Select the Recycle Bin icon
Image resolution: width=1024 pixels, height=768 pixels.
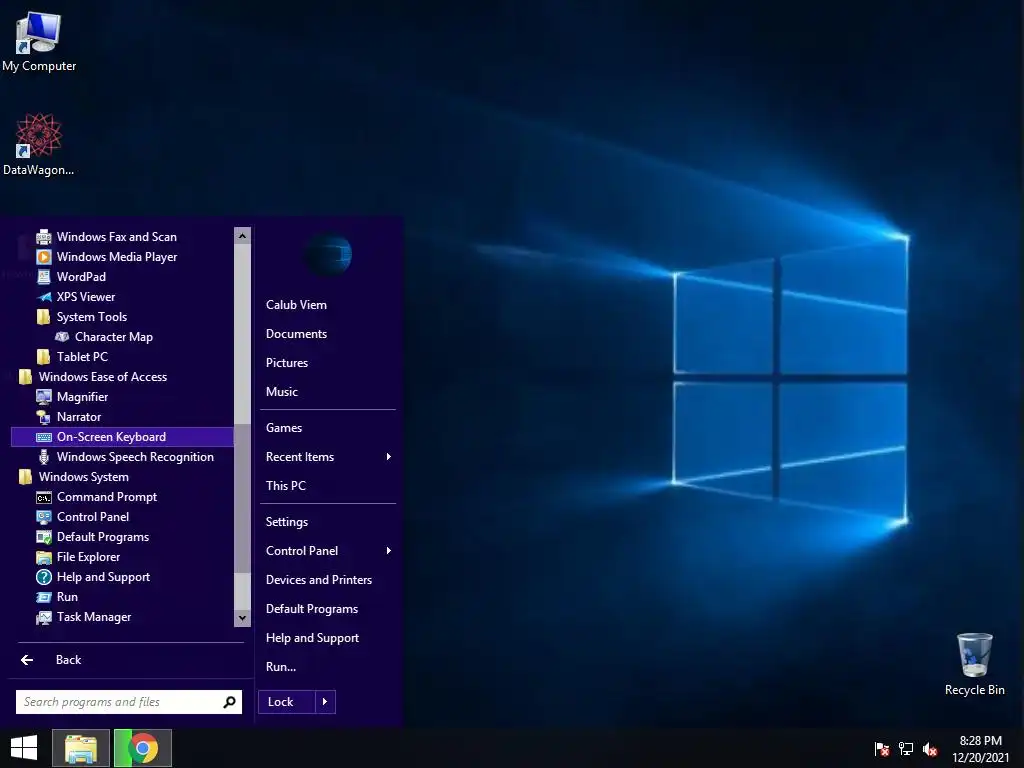pyautogui.click(x=974, y=664)
